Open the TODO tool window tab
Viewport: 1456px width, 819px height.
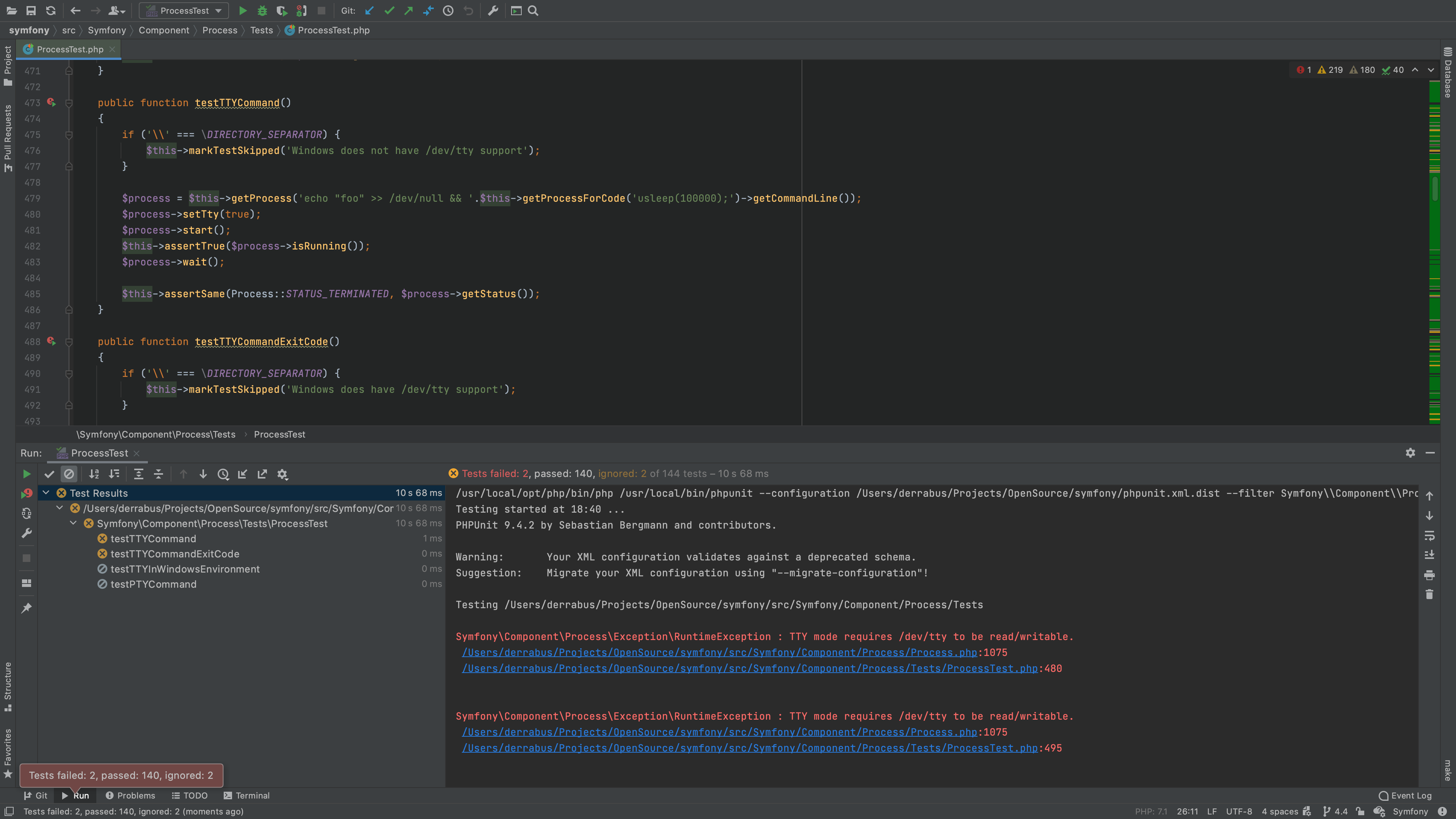tap(190, 795)
